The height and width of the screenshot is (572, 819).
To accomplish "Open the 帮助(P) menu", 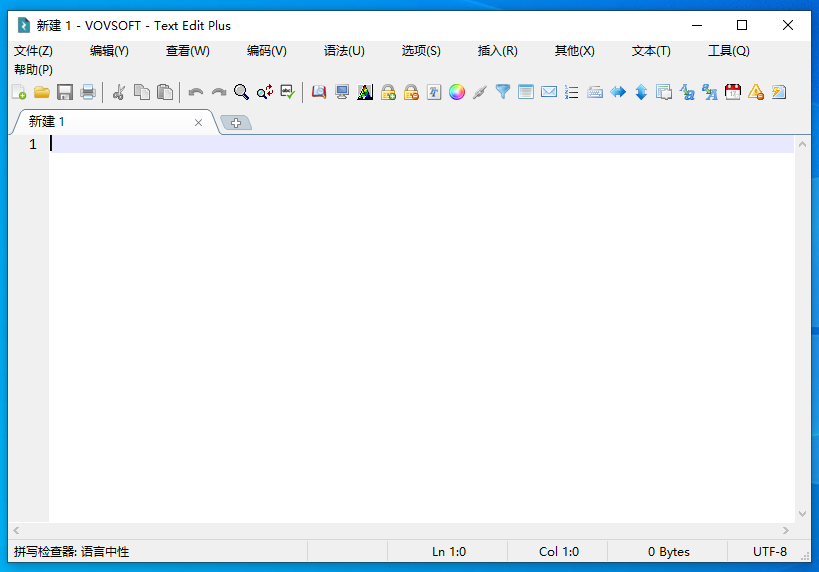I will point(33,70).
